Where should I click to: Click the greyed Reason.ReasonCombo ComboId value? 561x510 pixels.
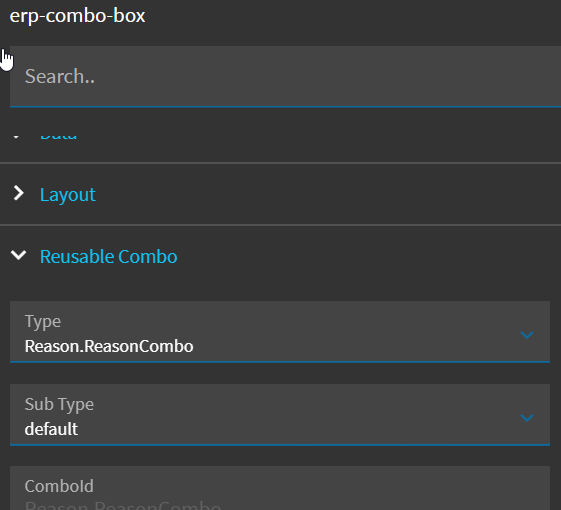pyautogui.click(x=123, y=505)
